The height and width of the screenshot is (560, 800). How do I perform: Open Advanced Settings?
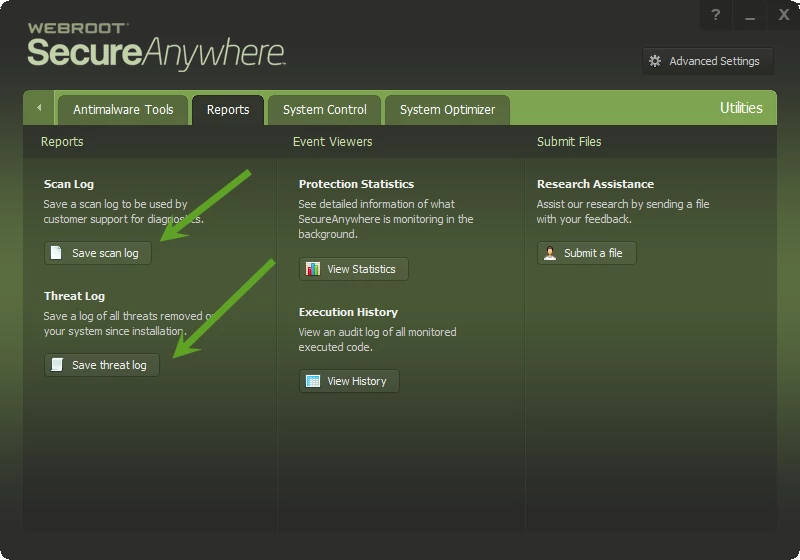click(x=708, y=61)
